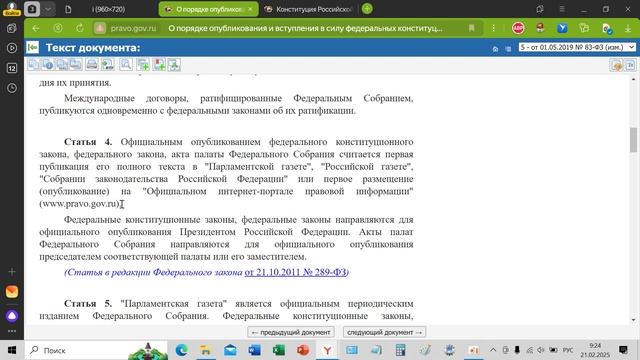Open the editions dropdown '5 - от 01.05.2019 № 83-ФЗ'
This screenshot has width=640, height=360.
point(577,47)
